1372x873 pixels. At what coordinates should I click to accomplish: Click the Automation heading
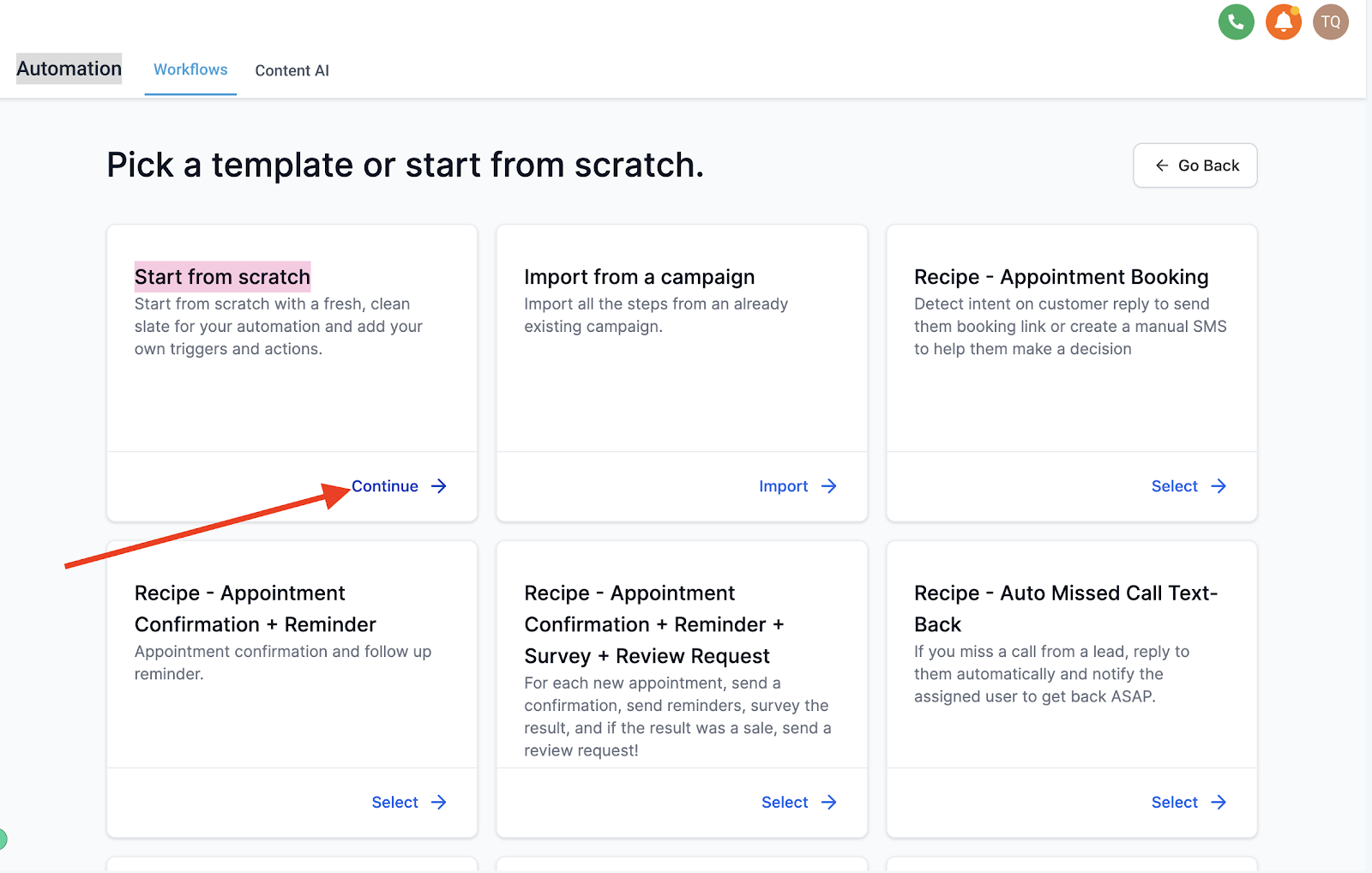click(x=69, y=69)
